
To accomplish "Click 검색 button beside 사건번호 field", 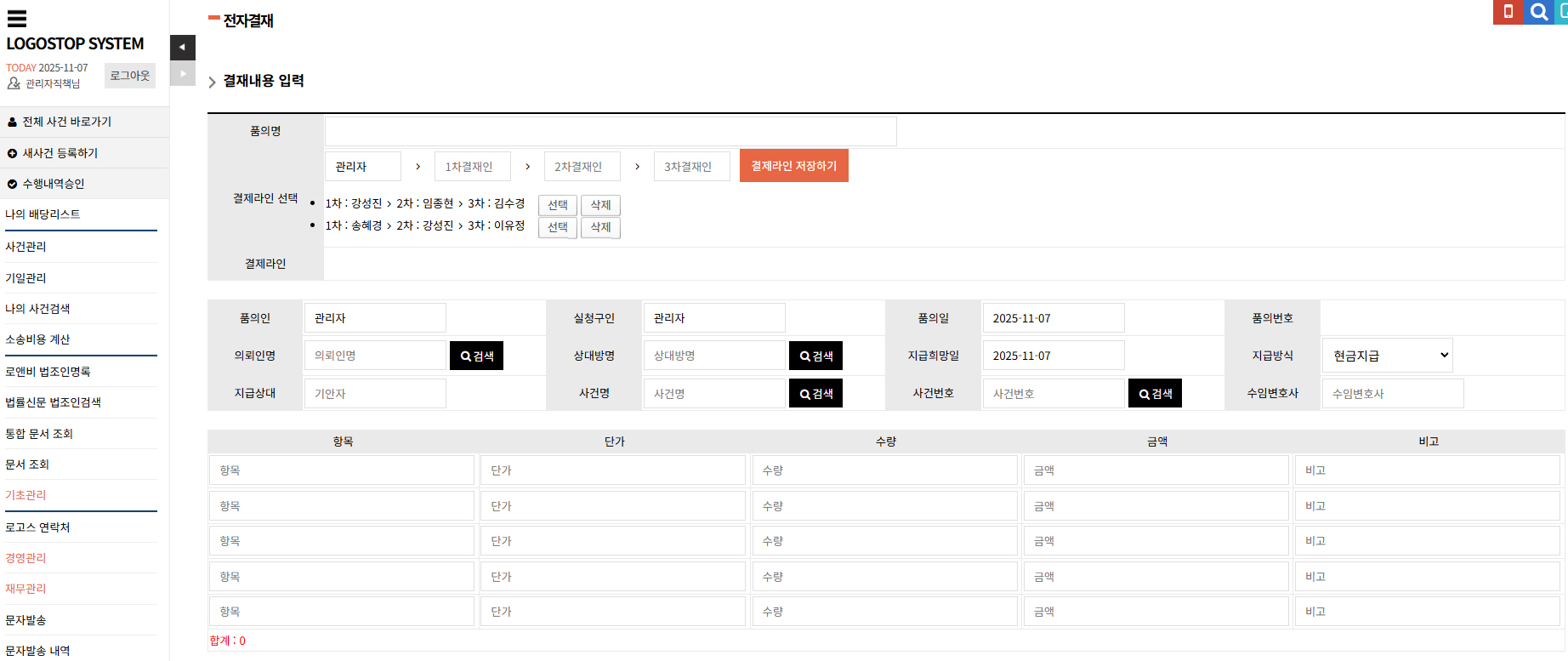I will tap(1155, 394).
